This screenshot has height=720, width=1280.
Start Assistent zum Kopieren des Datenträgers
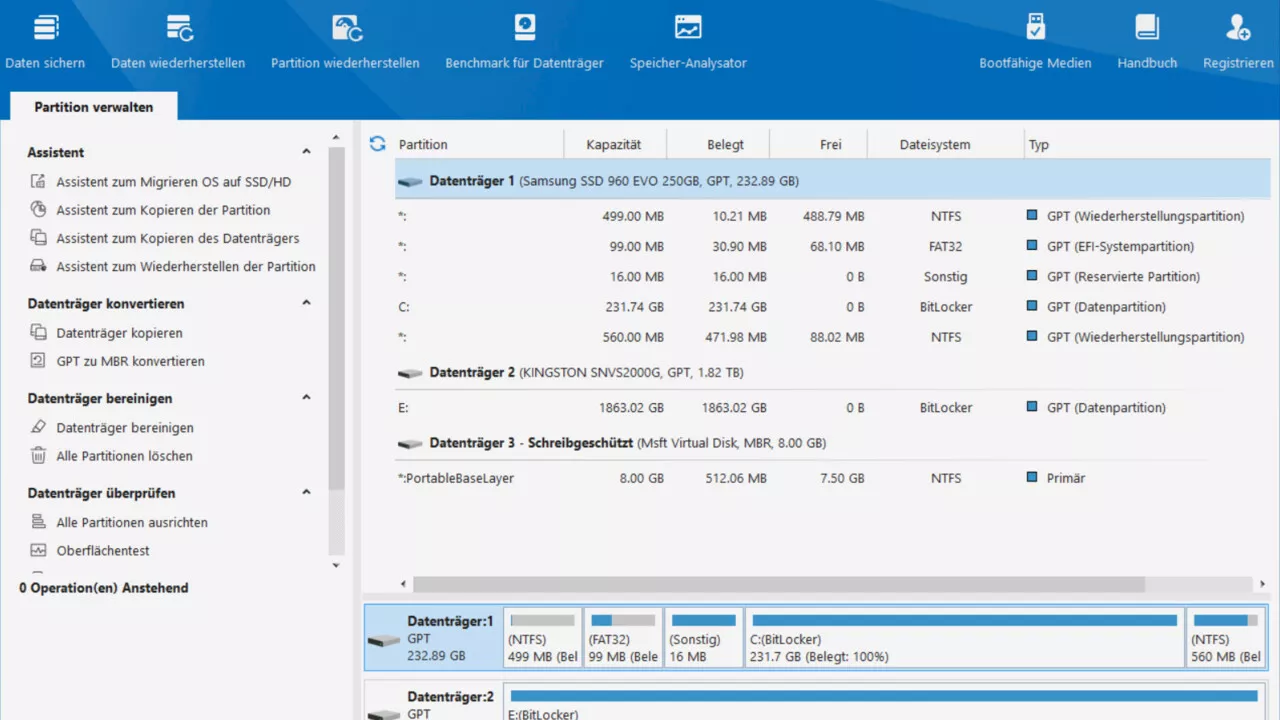178,238
